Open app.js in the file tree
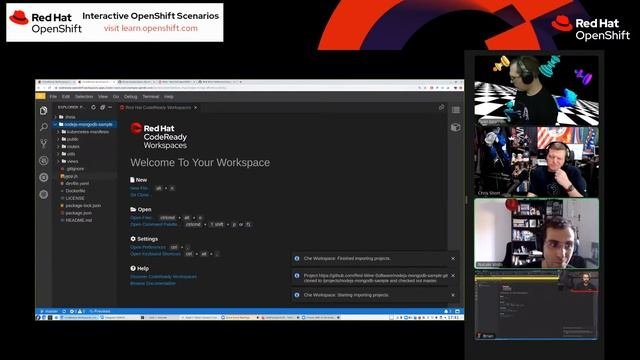 coord(71,176)
